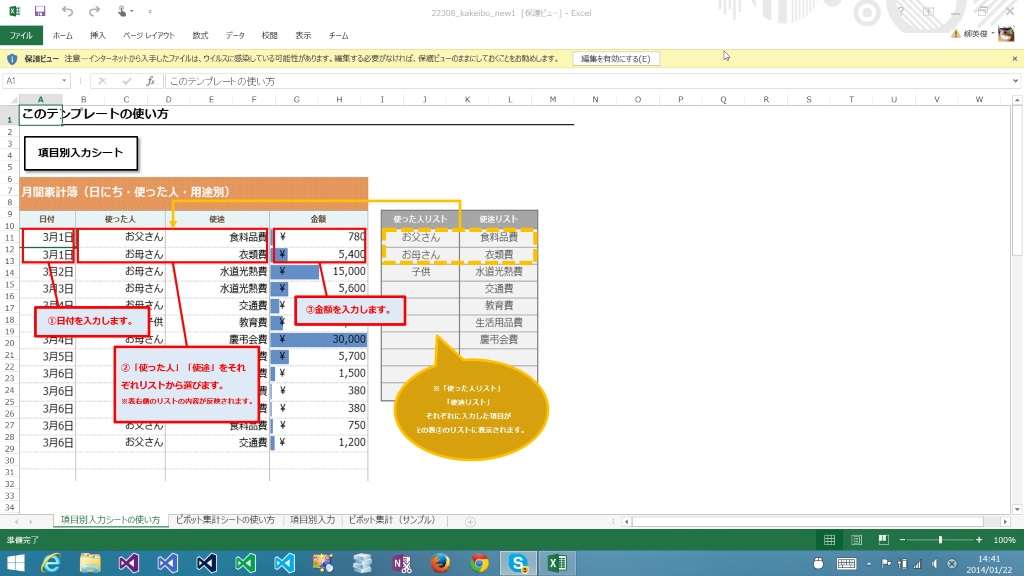
Task: Open the チーム ribbon tab
Action: (x=338, y=35)
